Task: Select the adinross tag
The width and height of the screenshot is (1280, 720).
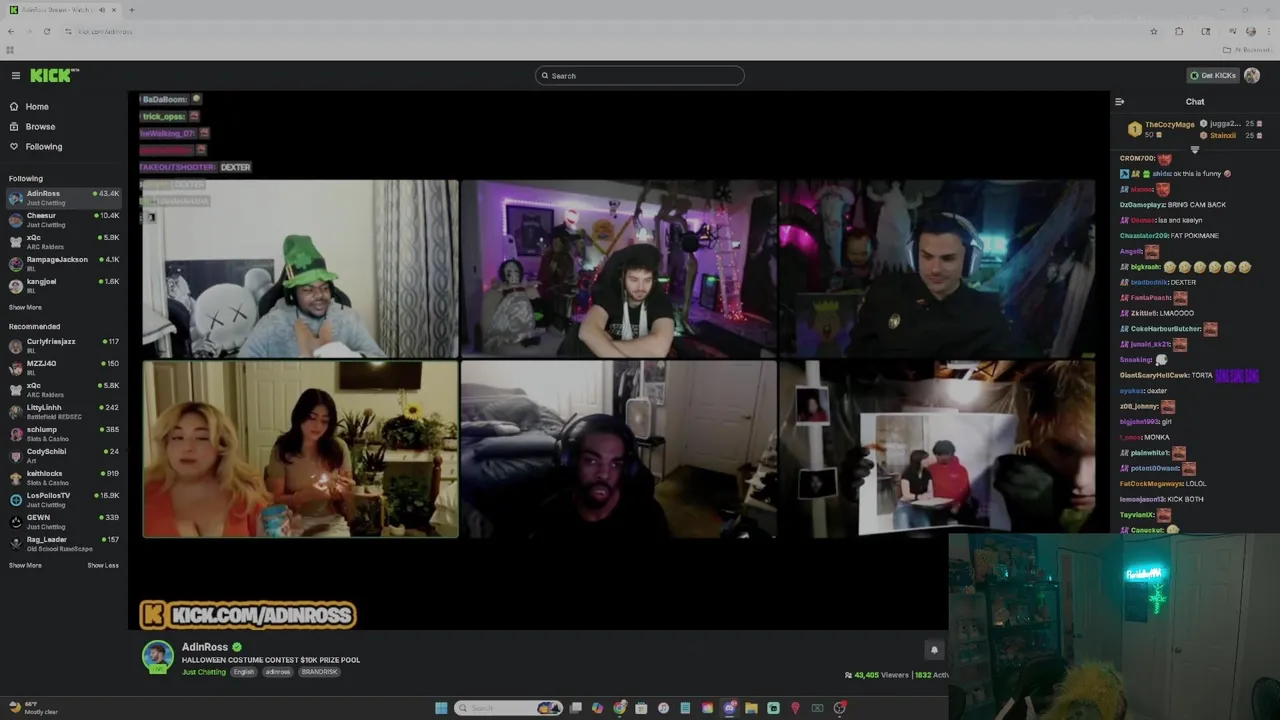Action: [278, 672]
